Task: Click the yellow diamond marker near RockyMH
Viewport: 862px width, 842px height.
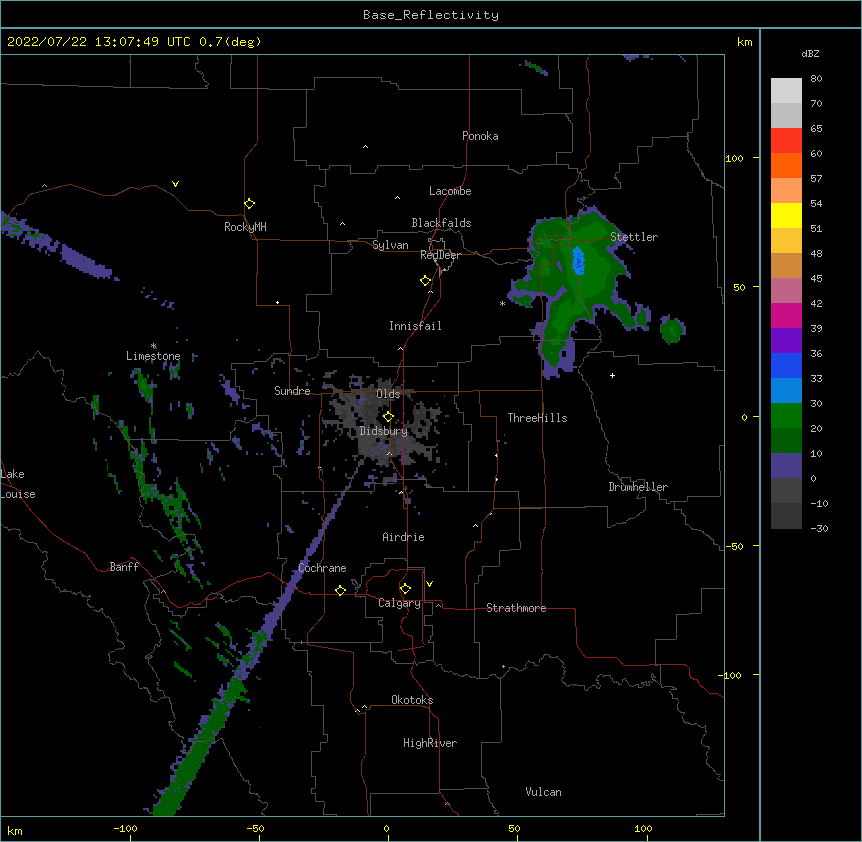Action: [x=250, y=204]
